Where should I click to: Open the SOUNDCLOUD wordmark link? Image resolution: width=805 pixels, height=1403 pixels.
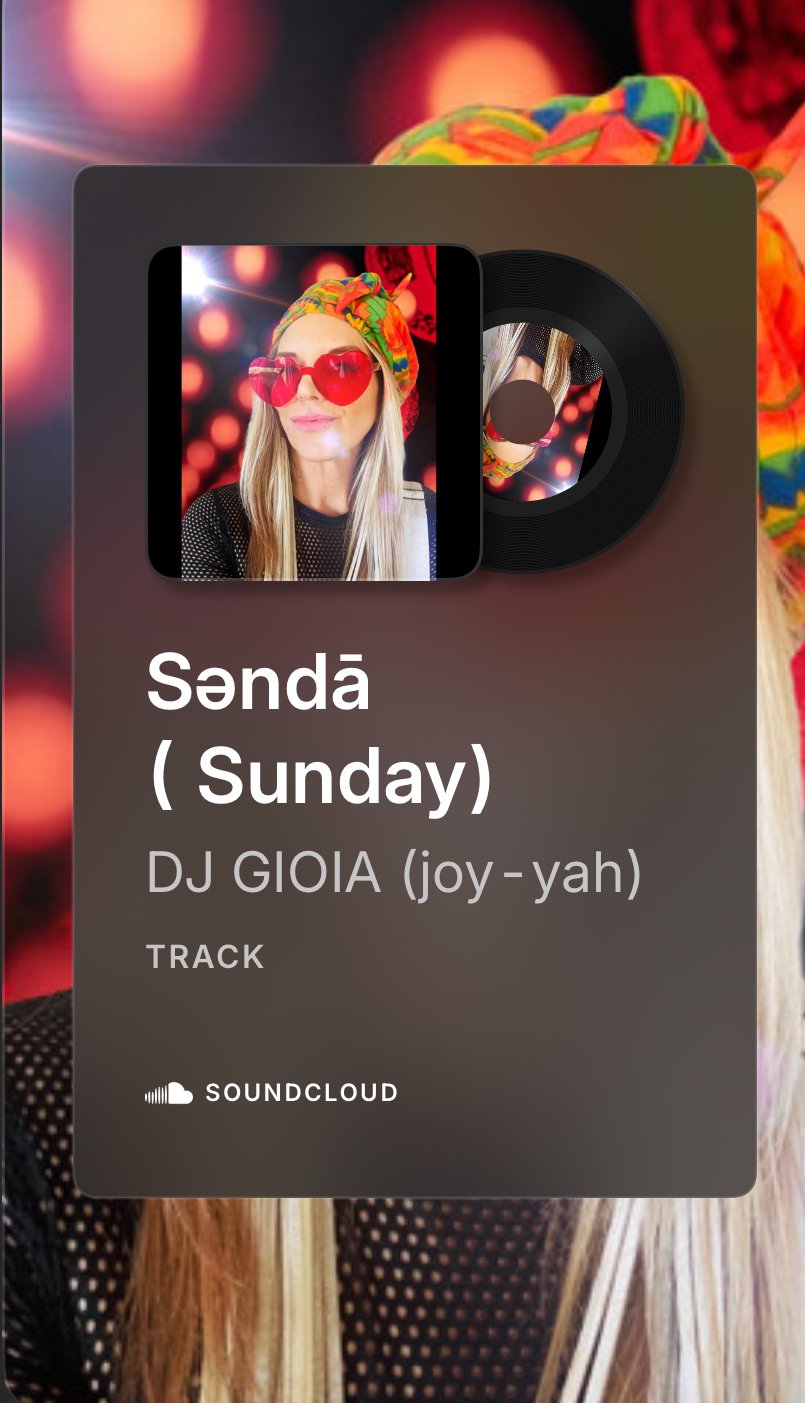(302, 1093)
